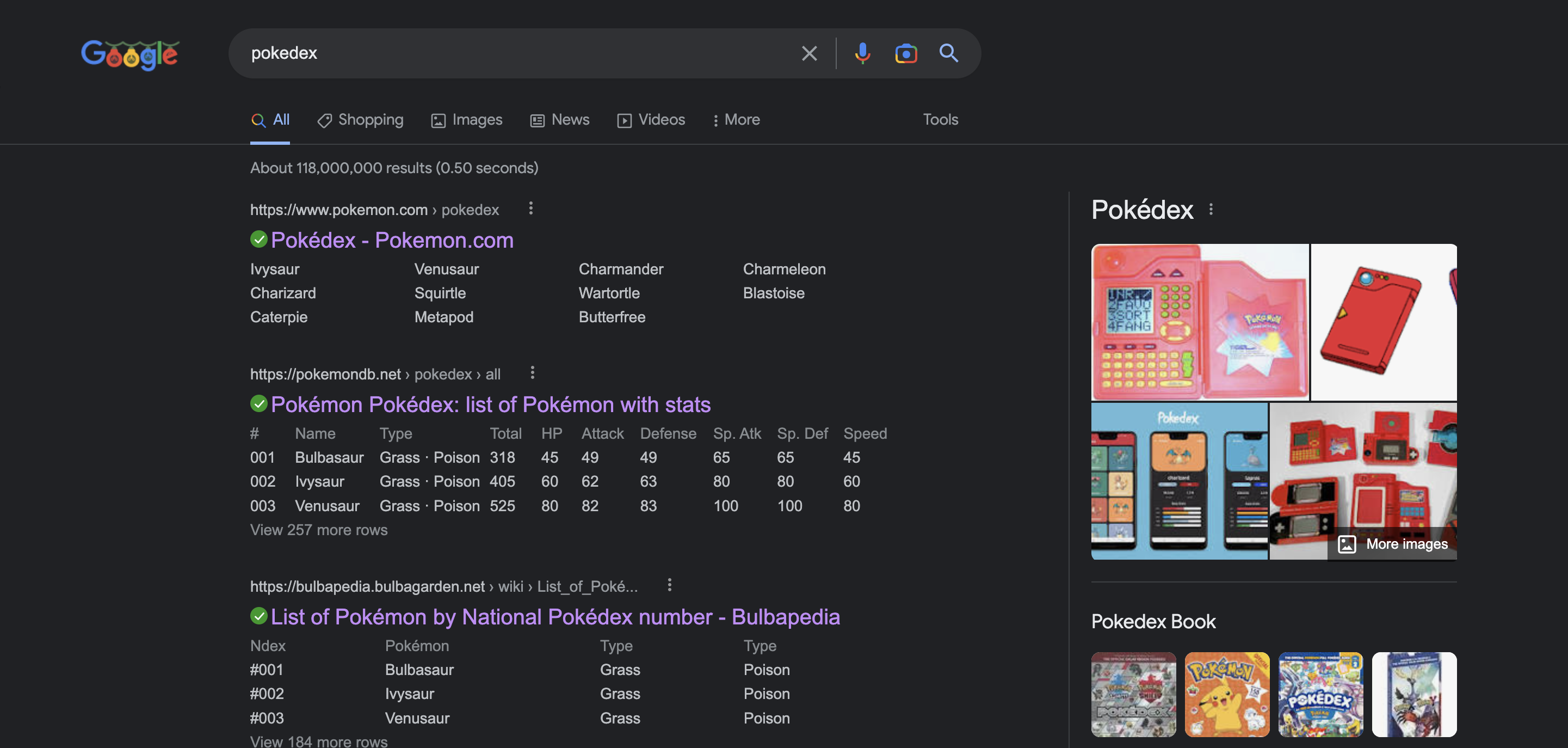The width and height of the screenshot is (1568, 748).
Task: Open three-dot menu for pokemon.com result
Action: [x=531, y=209]
